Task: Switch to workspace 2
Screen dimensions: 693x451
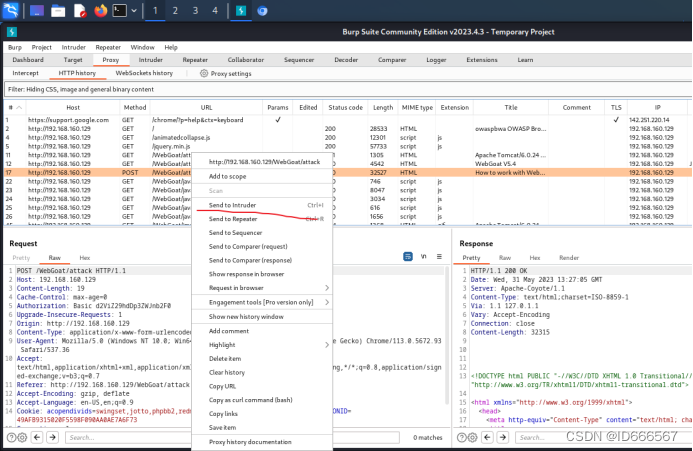Action: point(175,11)
